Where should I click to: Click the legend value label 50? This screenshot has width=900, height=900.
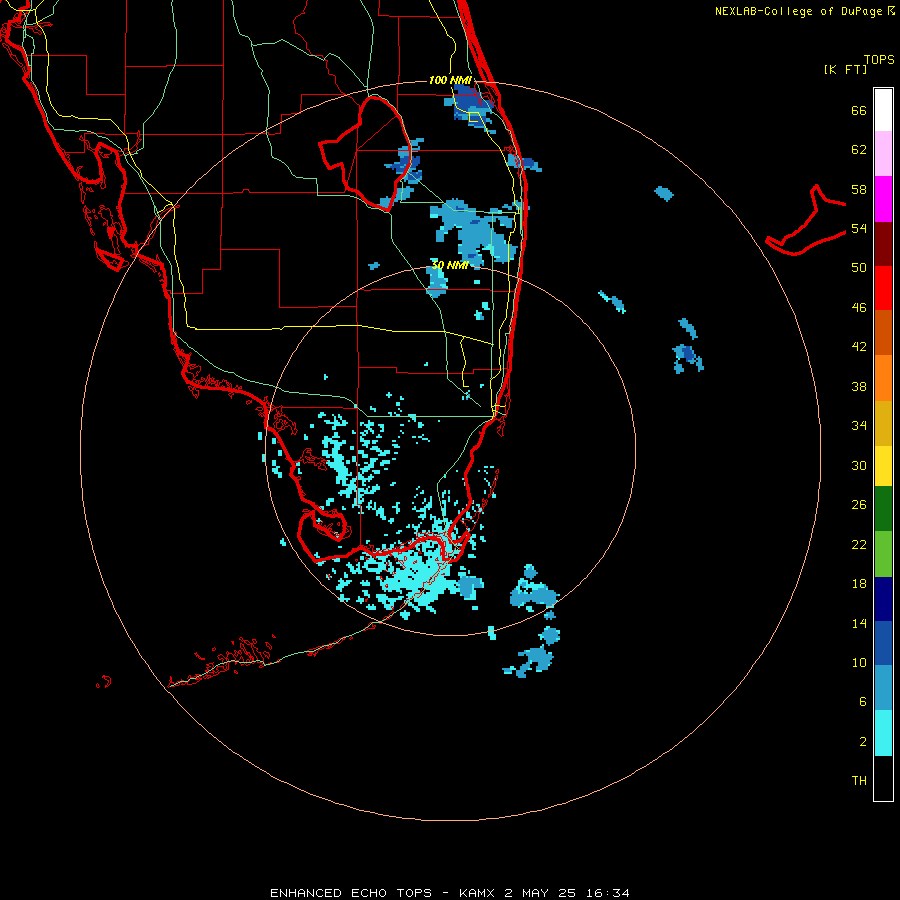[859, 267]
